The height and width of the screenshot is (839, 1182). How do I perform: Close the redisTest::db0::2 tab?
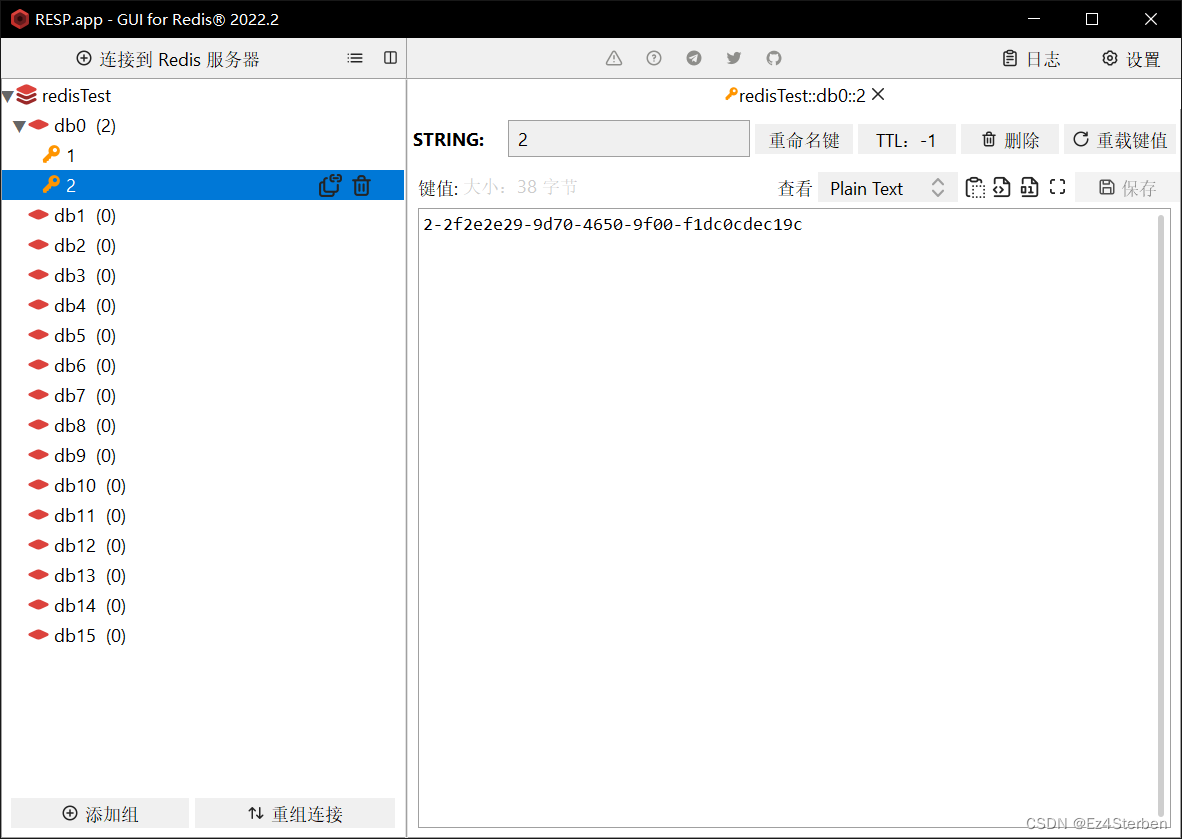(x=878, y=95)
